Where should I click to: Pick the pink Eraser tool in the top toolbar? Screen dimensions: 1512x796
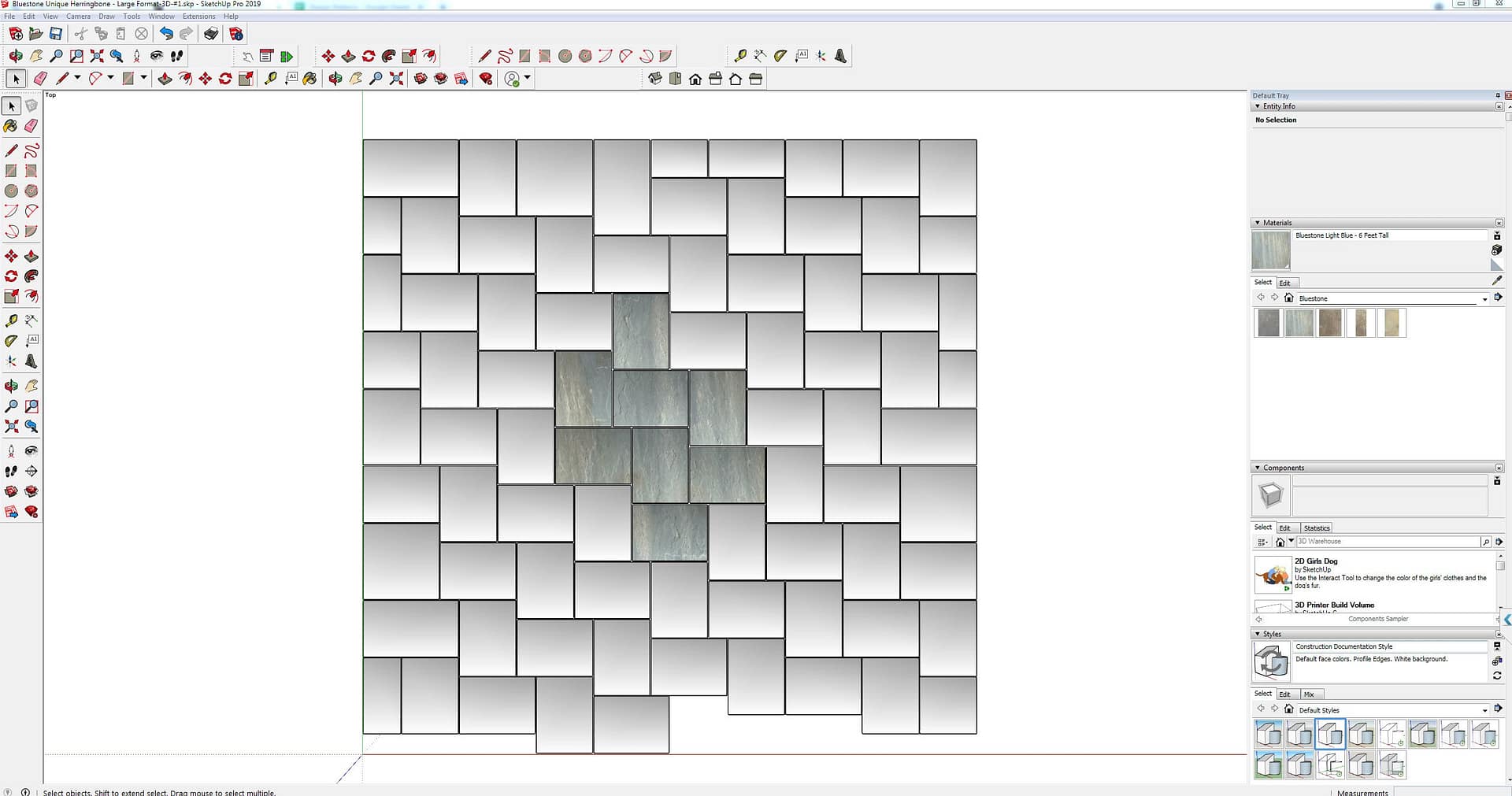coord(40,79)
